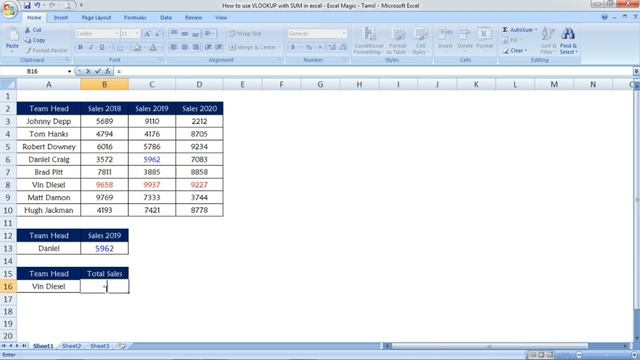Toggle Italic formatting

[x=91, y=47]
